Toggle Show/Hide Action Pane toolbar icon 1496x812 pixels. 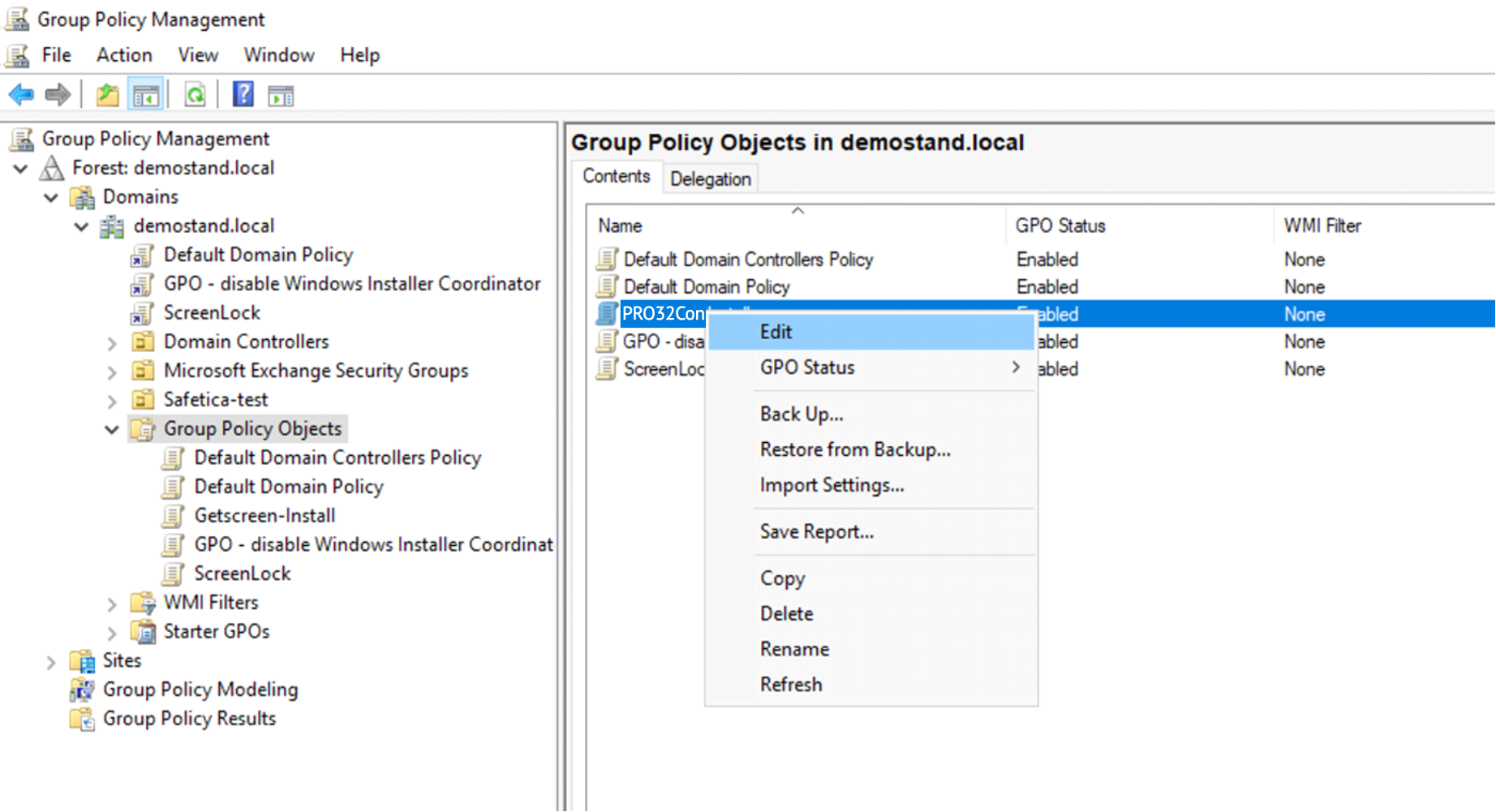point(281,95)
